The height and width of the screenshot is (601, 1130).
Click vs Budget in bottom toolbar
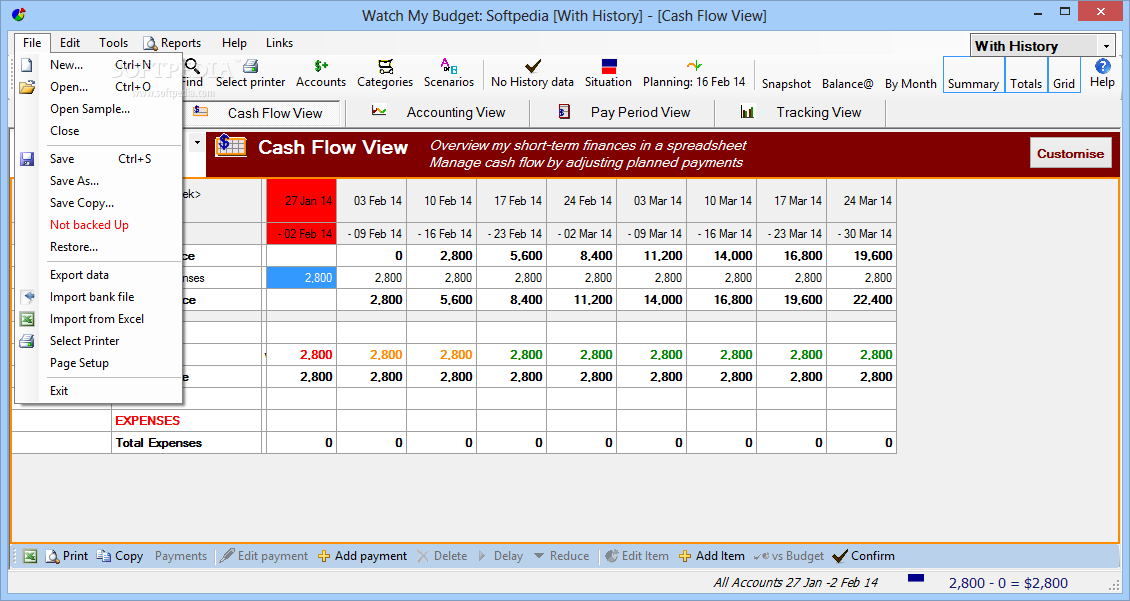click(x=788, y=556)
